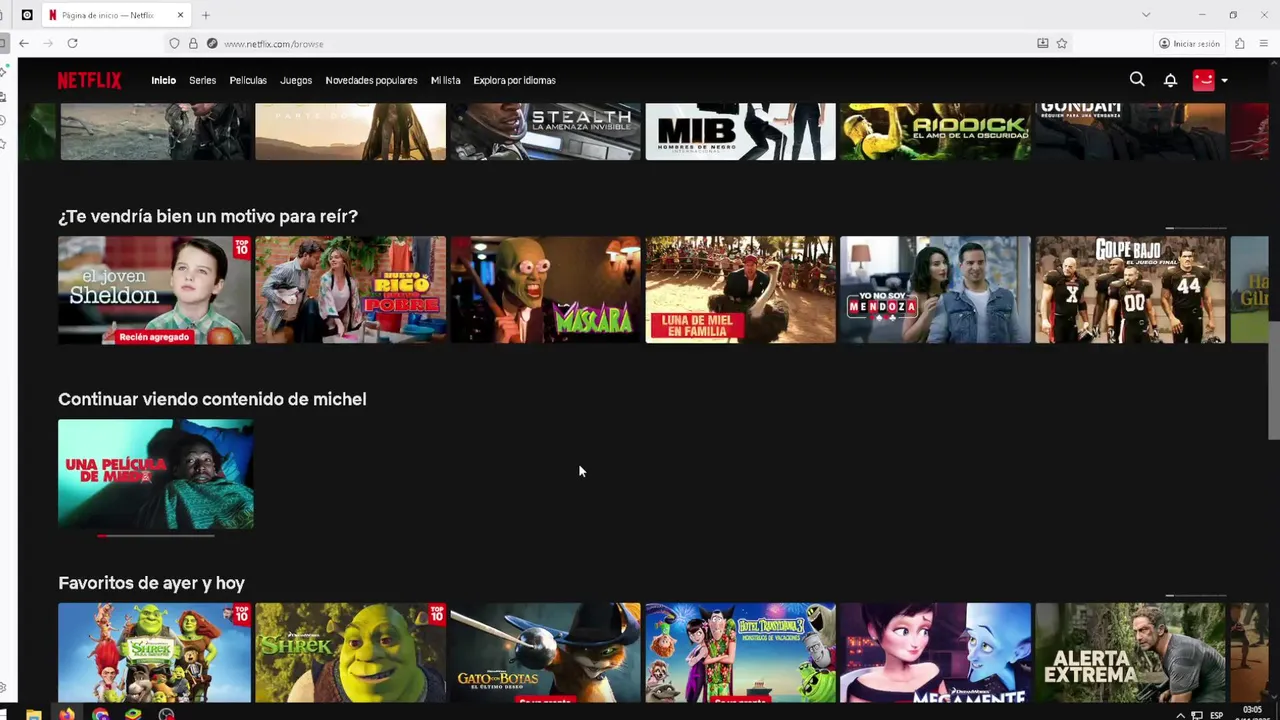Open MIB Hombres de Negro thumbnail
1280x720 pixels.
740,131
